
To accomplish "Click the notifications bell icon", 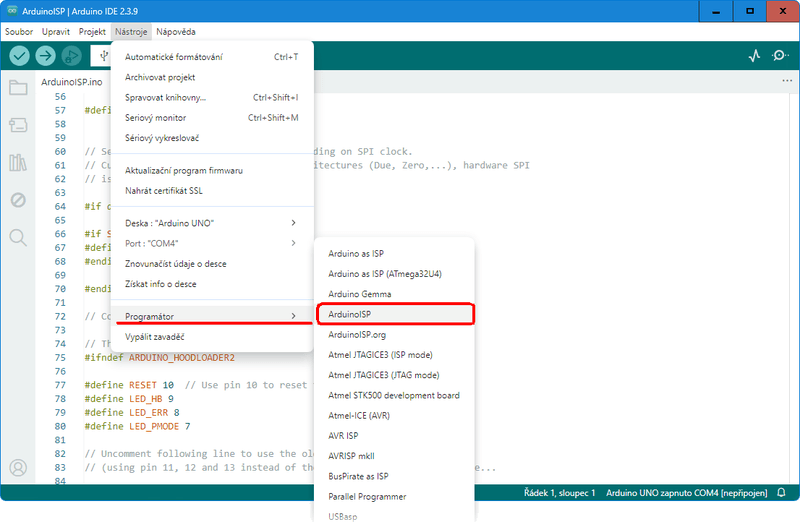I will click(781, 492).
